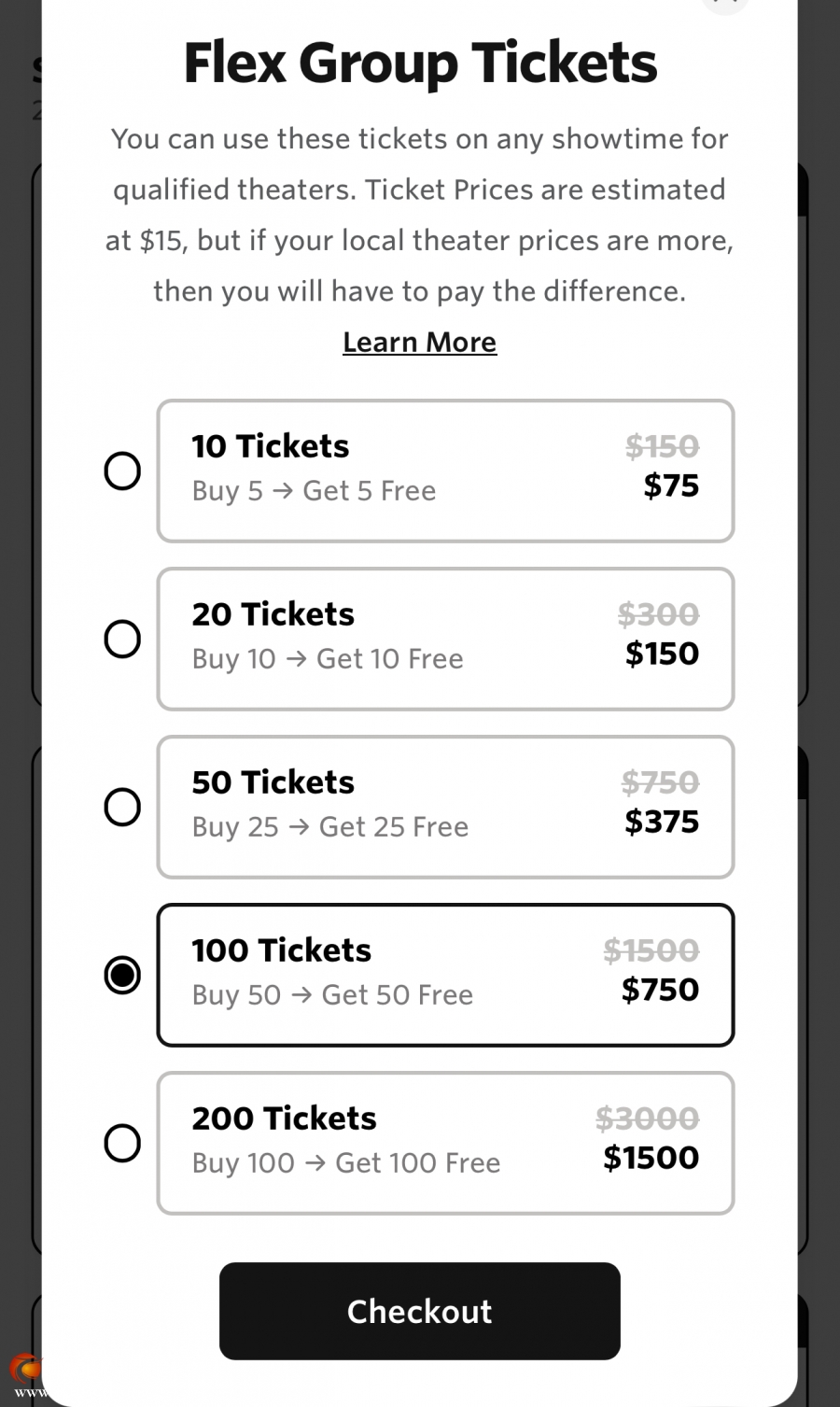Screen dimensions: 840x1407
Task: Select the 10 Tickets radio button
Action: click(x=122, y=471)
